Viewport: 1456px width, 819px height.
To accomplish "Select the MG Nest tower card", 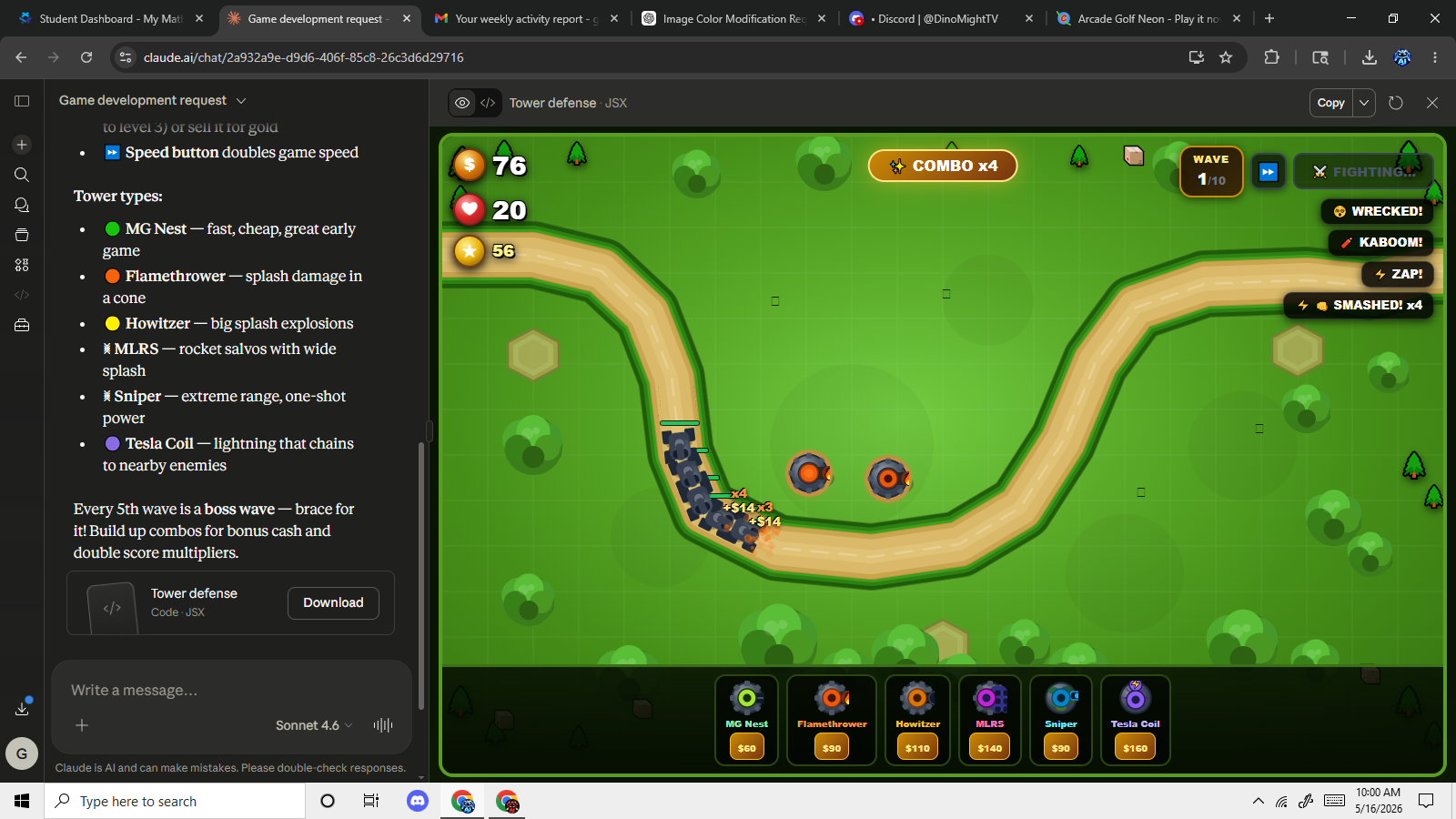I will click(x=746, y=721).
